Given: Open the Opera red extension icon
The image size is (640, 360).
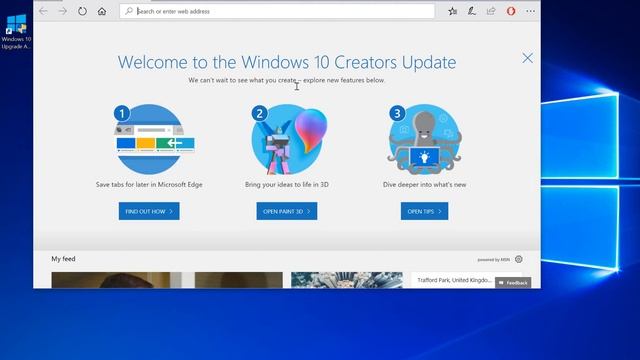Looking at the screenshot, I should click(511, 11).
